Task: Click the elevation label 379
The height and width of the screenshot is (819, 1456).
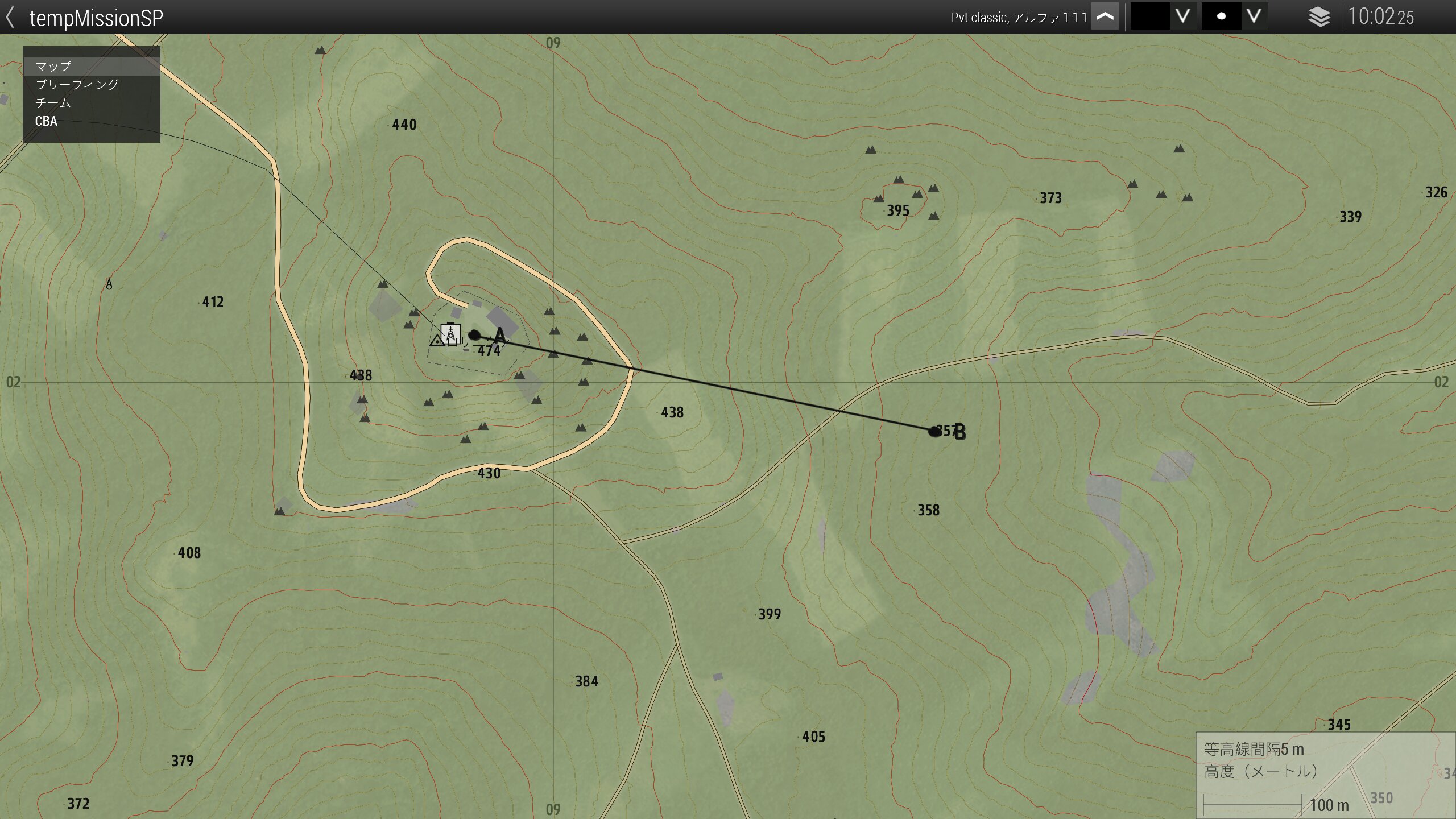Action: point(183,761)
